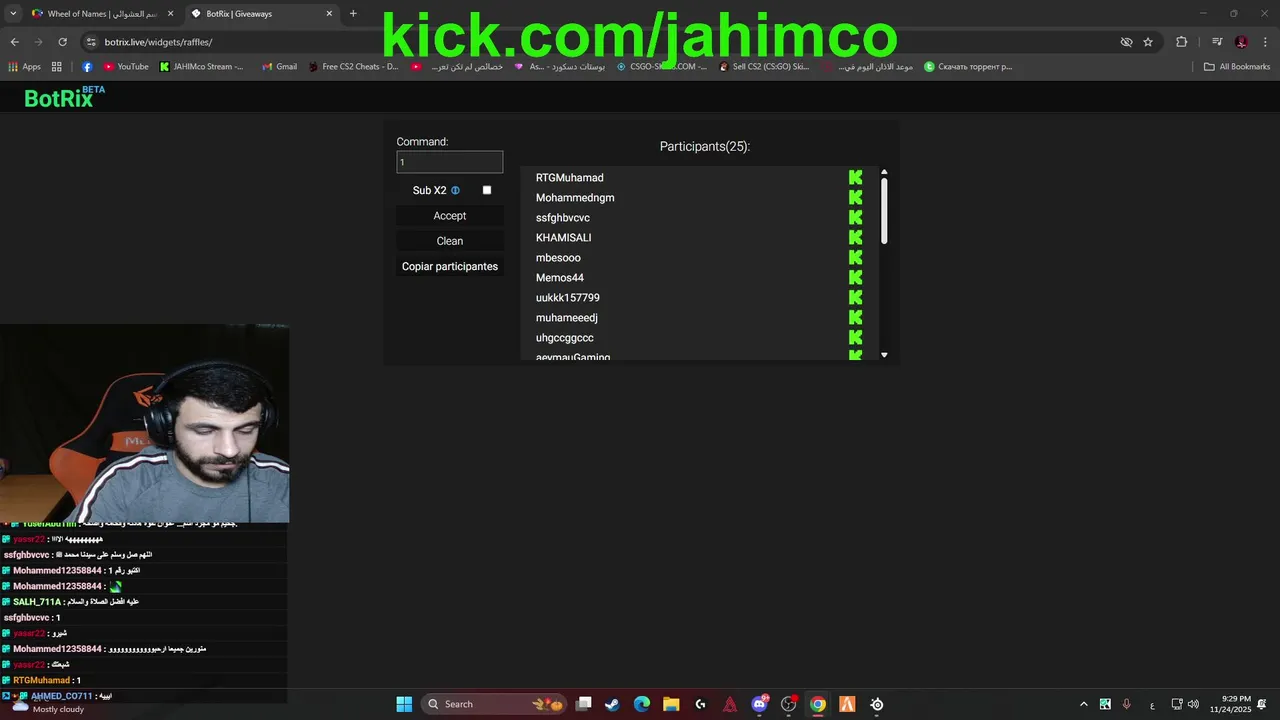Click the muhameeedj participant name
The height and width of the screenshot is (720, 1280).
(566, 317)
